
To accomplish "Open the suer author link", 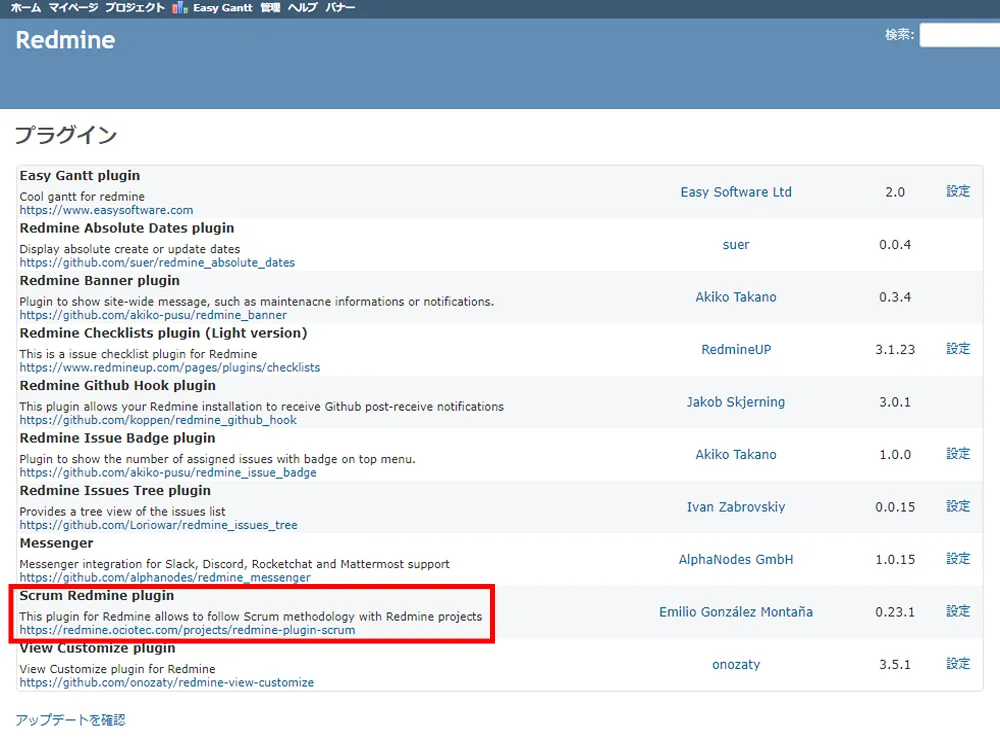I will pyautogui.click(x=735, y=244).
